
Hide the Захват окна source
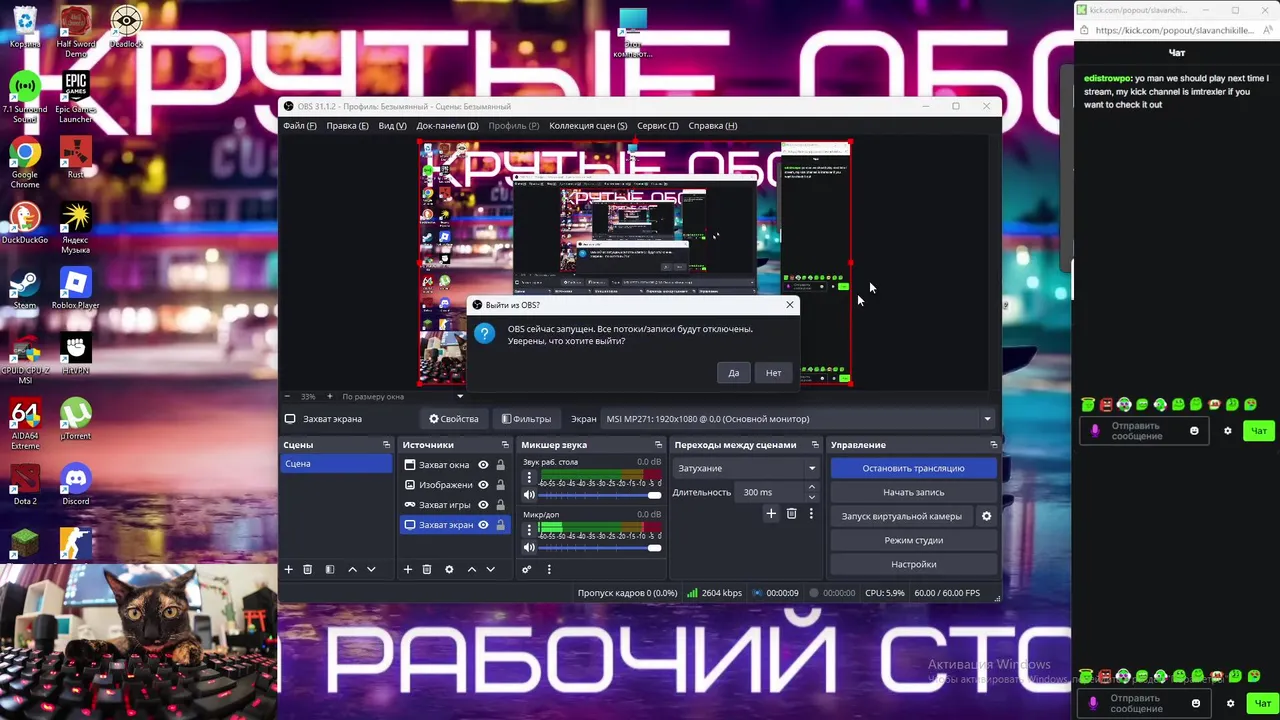pos(483,464)
